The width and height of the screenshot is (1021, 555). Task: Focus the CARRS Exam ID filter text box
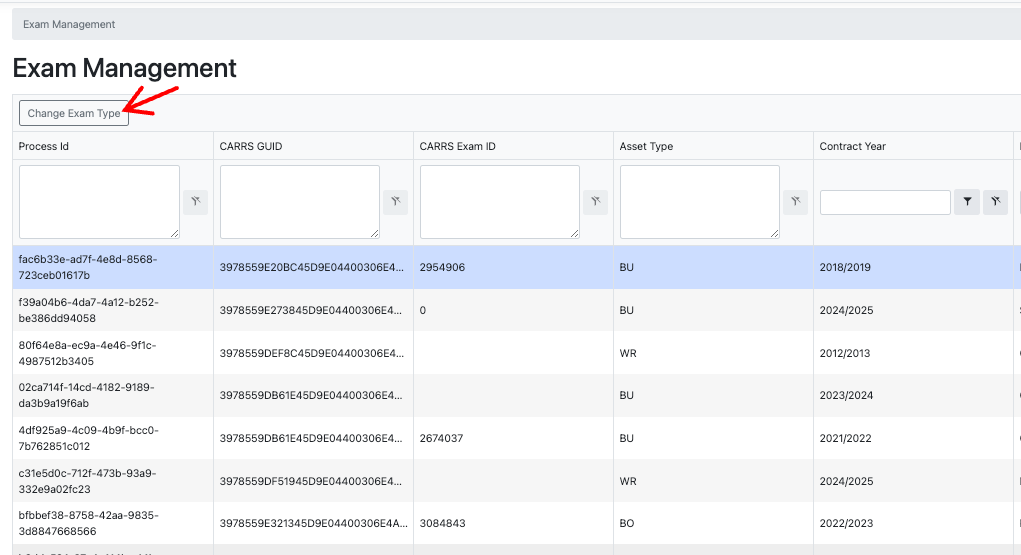(499, 202)
